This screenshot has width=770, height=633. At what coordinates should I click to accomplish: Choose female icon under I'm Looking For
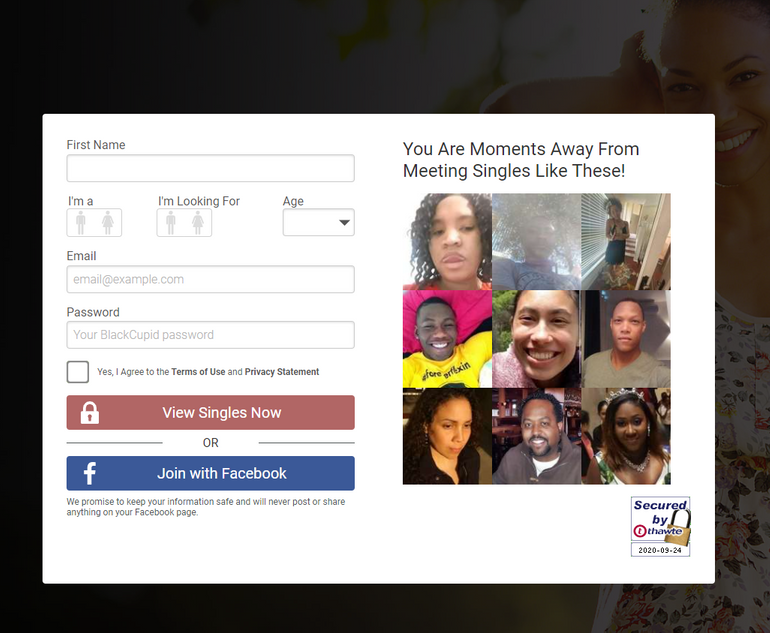pyautogui.click(x=198, y=223)
